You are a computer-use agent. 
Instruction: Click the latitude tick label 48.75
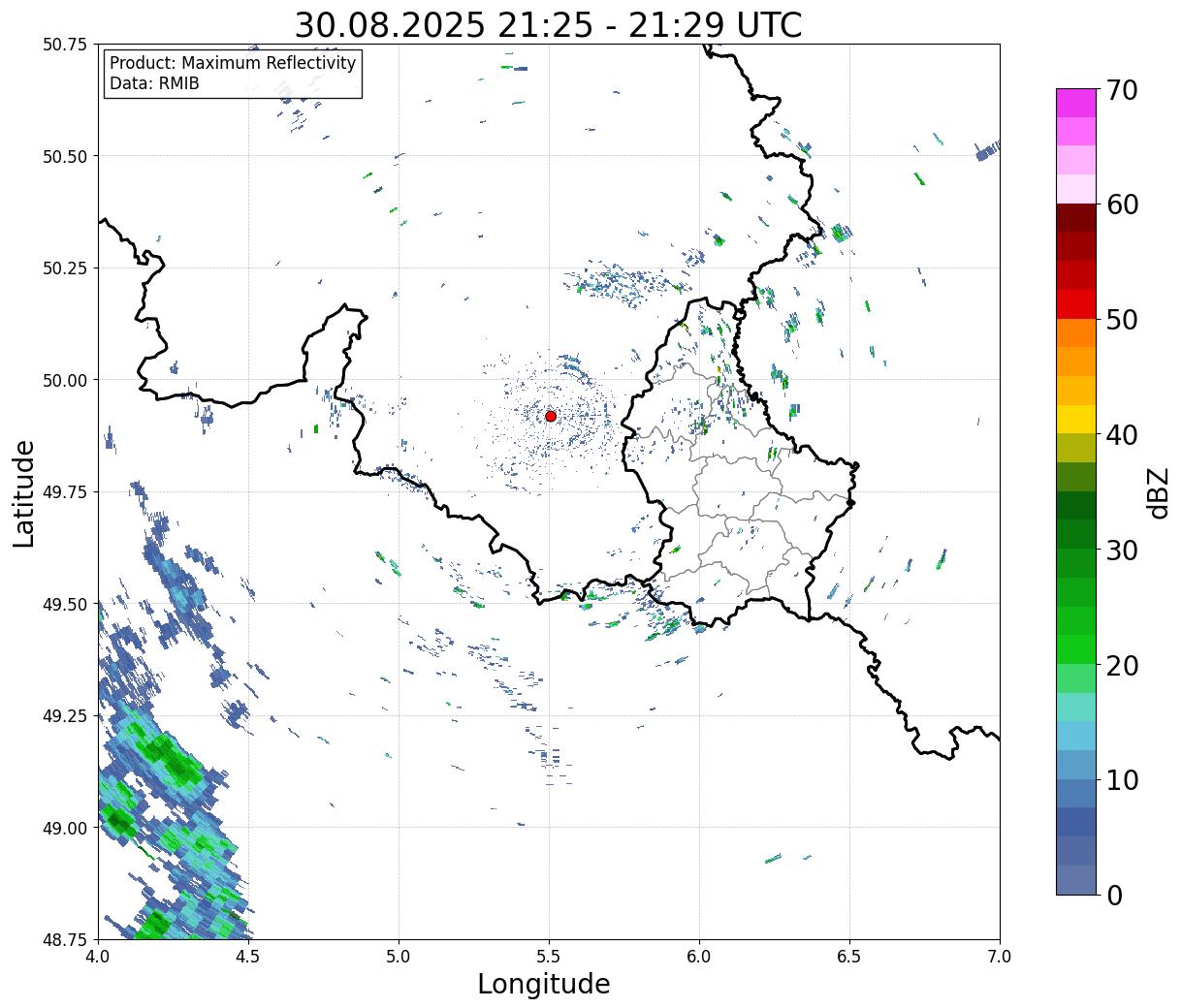64,940
